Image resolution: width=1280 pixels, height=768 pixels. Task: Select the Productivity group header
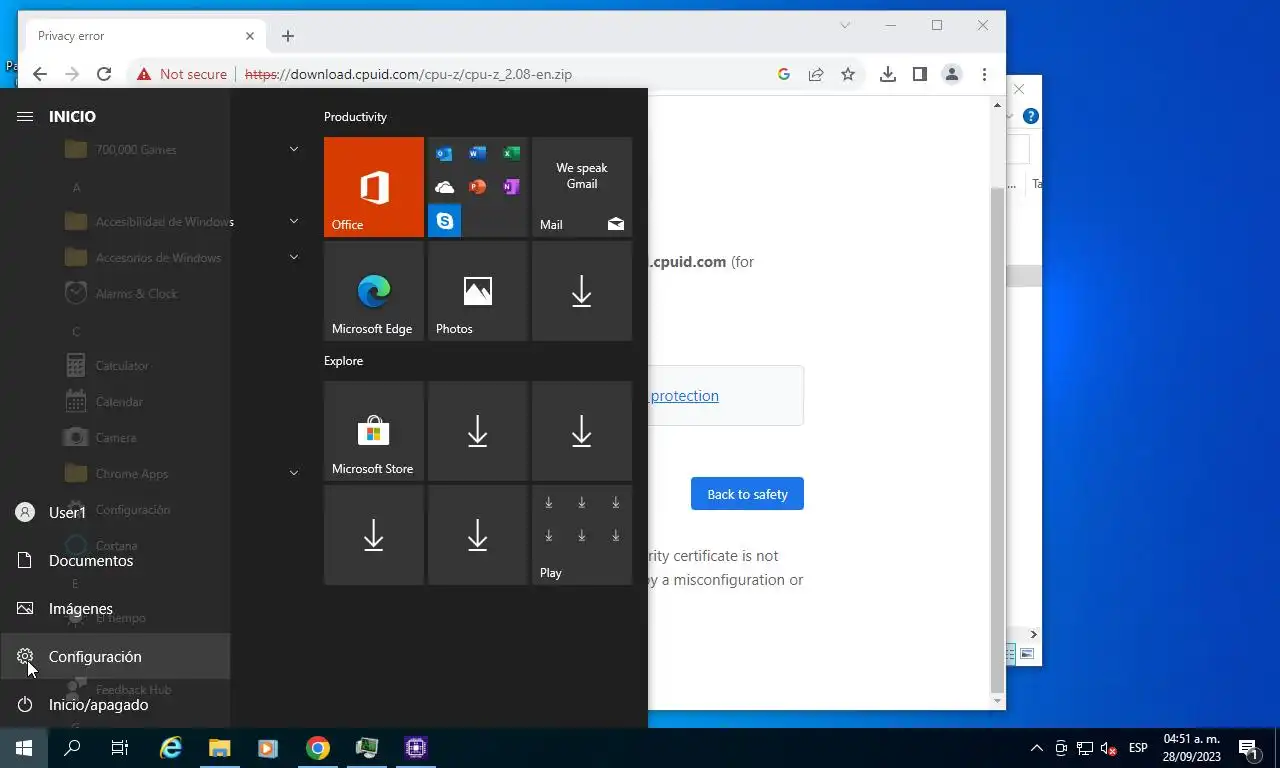point(355,117)
